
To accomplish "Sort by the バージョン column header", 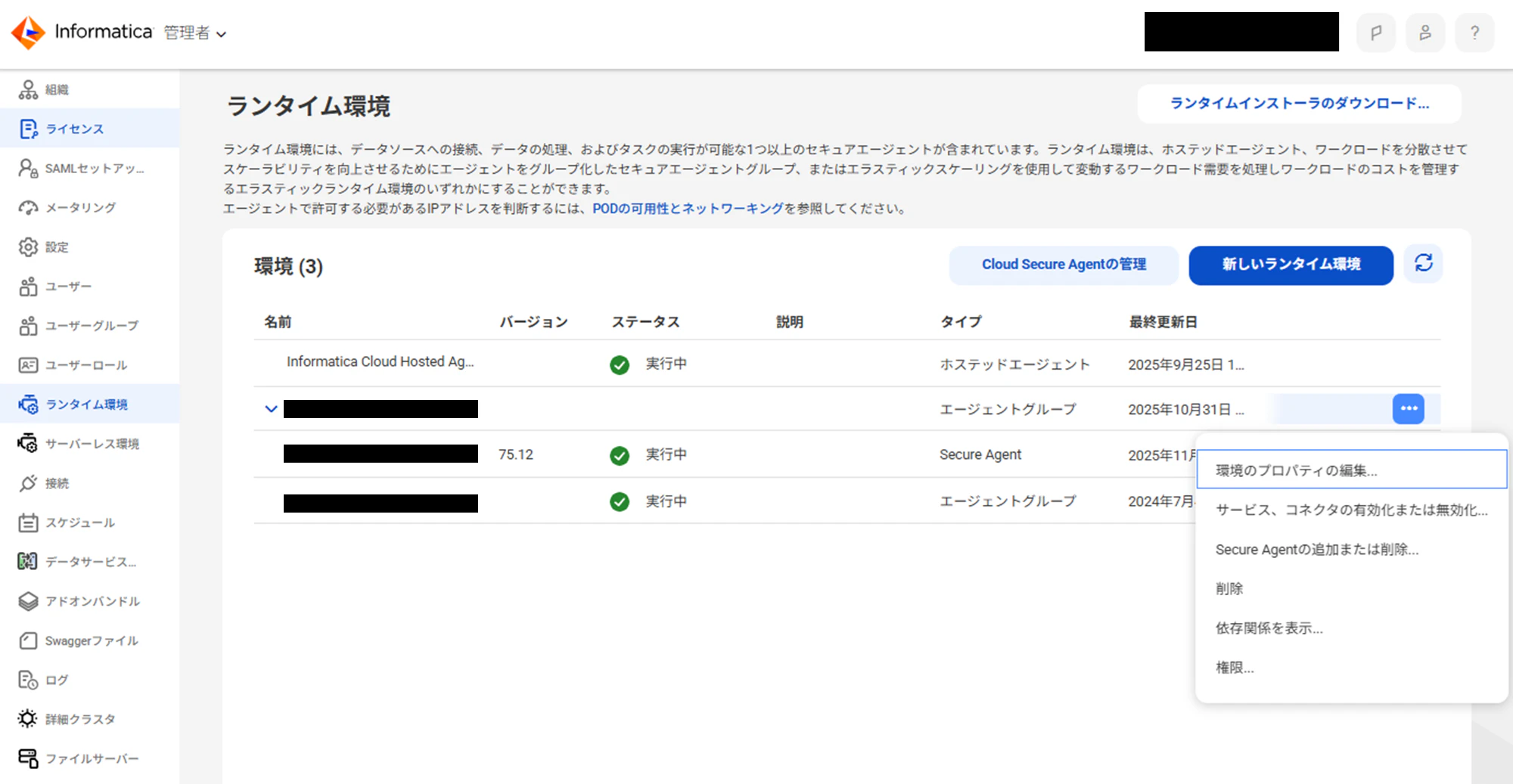I will pos(533,322).
